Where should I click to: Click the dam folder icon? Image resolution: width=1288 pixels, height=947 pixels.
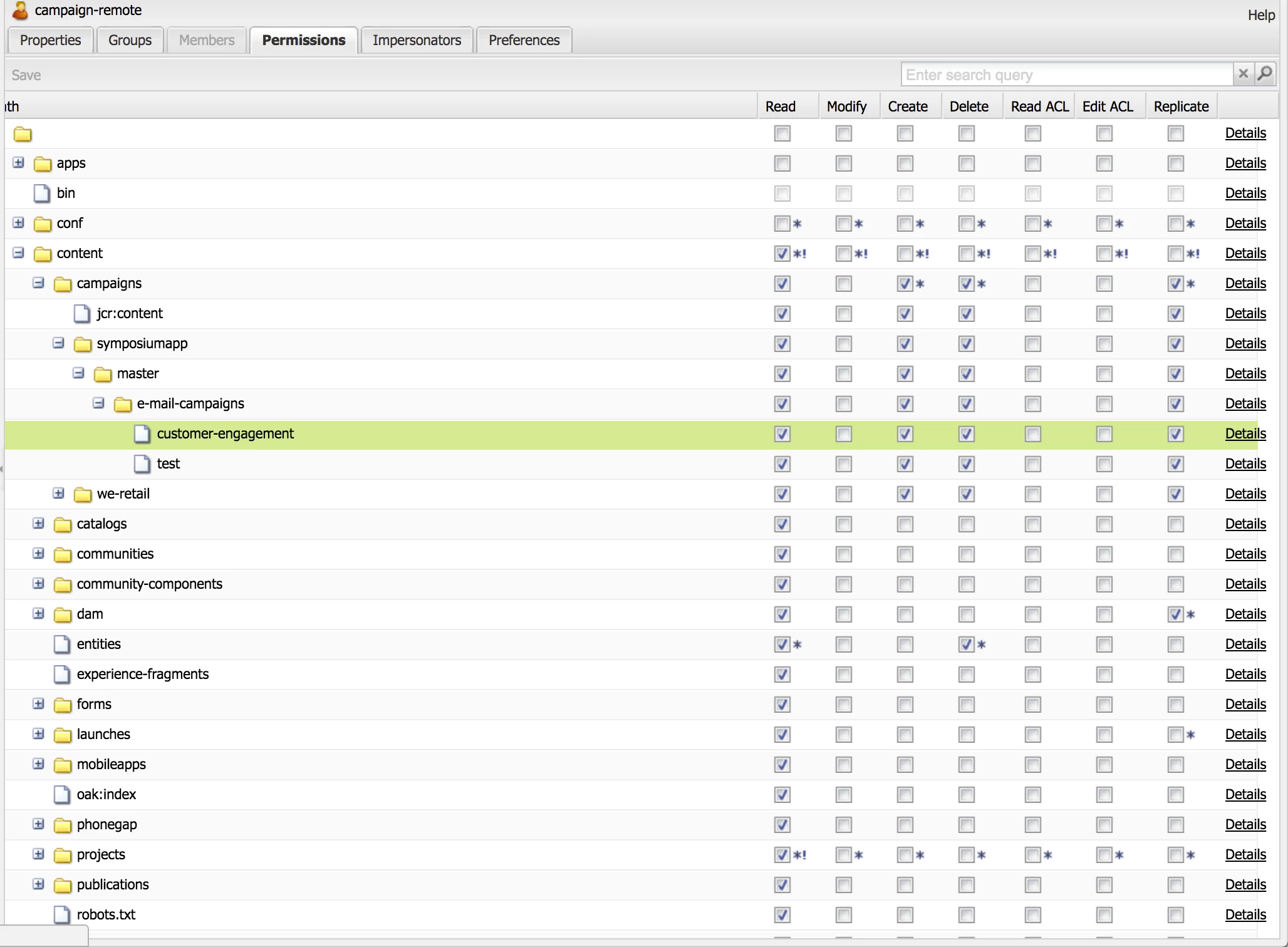(x=63, y=614)
